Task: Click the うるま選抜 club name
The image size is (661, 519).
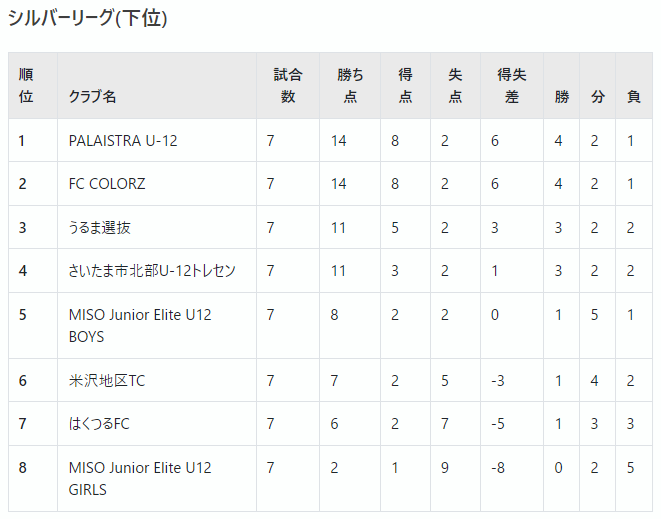Action: (99, 228)
